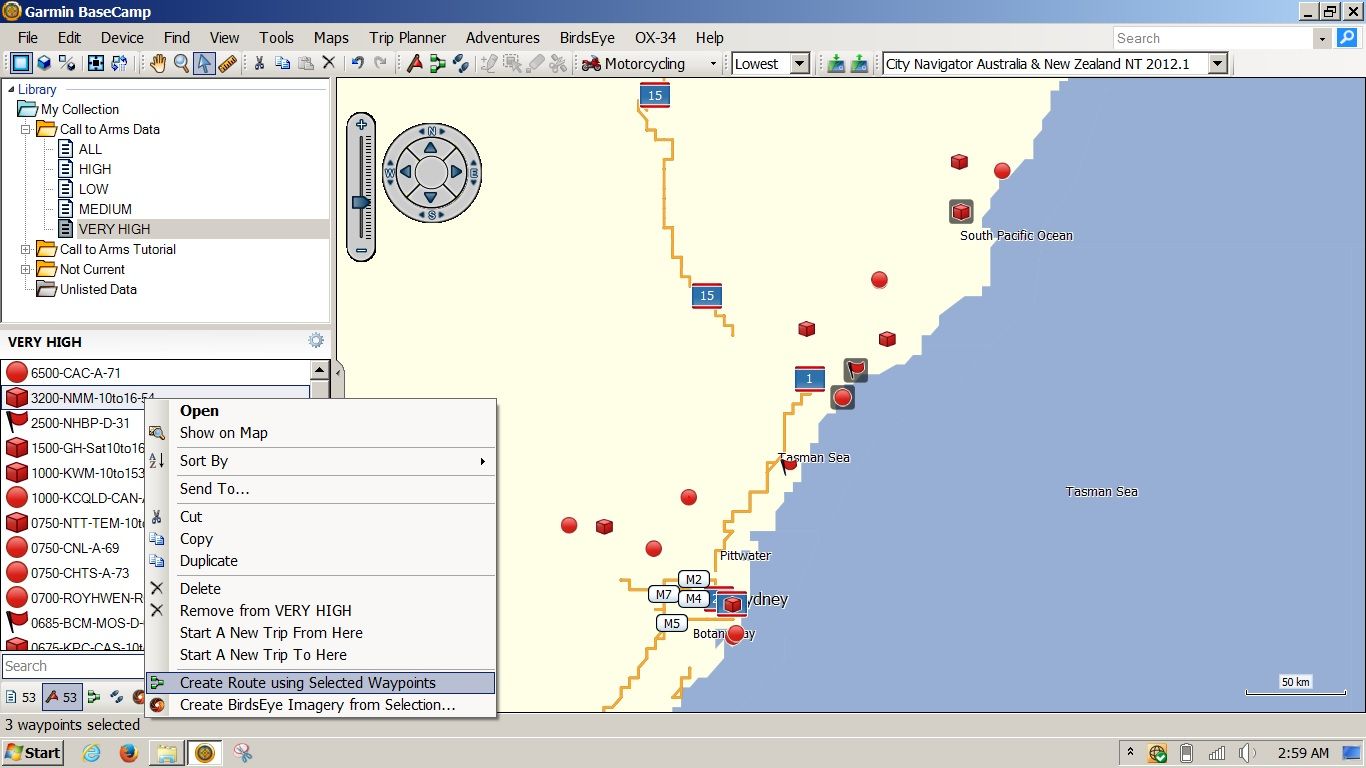Select waypoint 0750-CNL-A-69 in list
The width and height of the screenshot is (1366, 768).
tap(74, 548)
